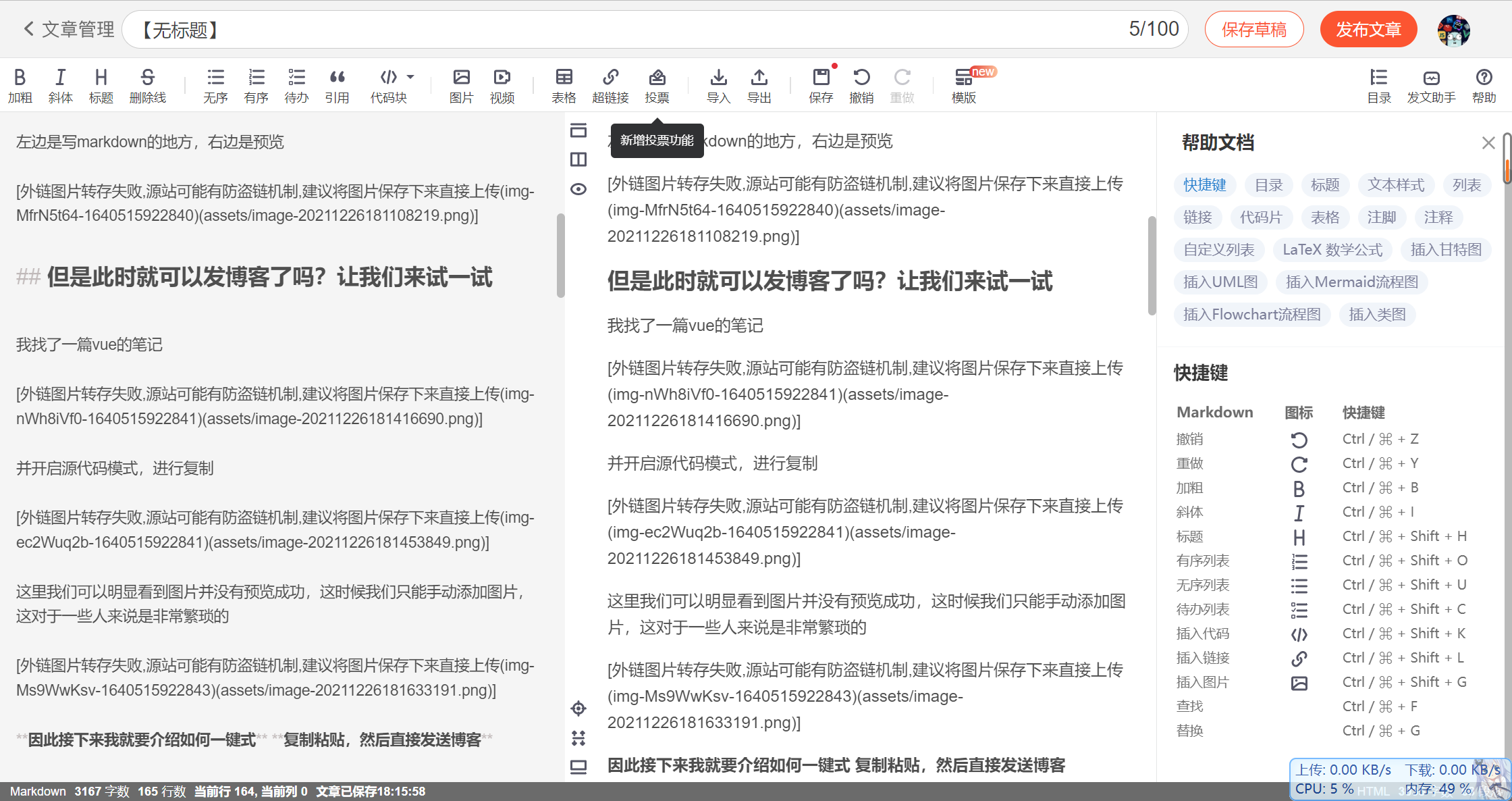Select 插入类图 help tag
Viewport: 1512px width, 801px height.
coord(1378,315)
